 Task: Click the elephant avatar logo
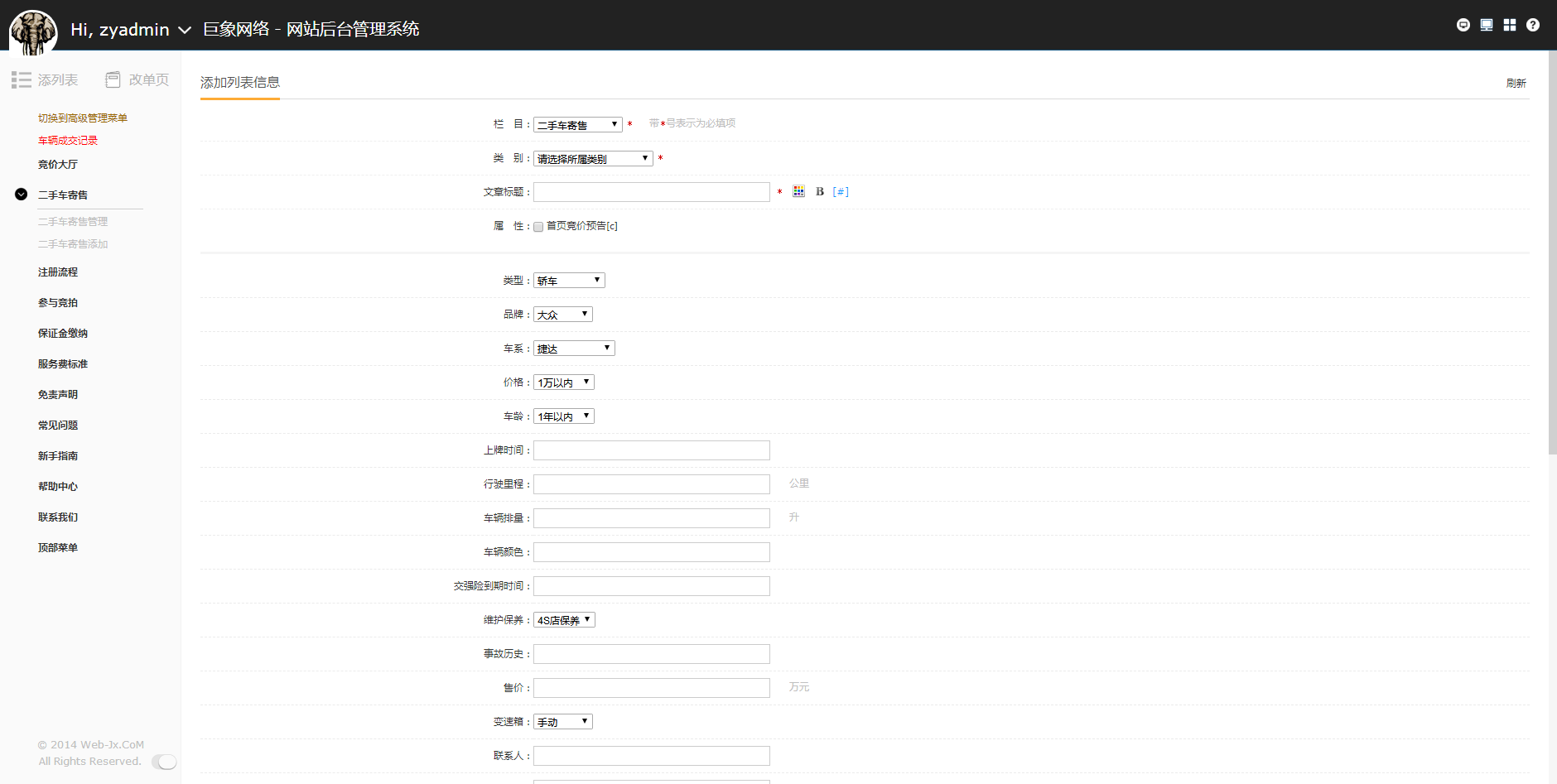click(x=33, y=33)
